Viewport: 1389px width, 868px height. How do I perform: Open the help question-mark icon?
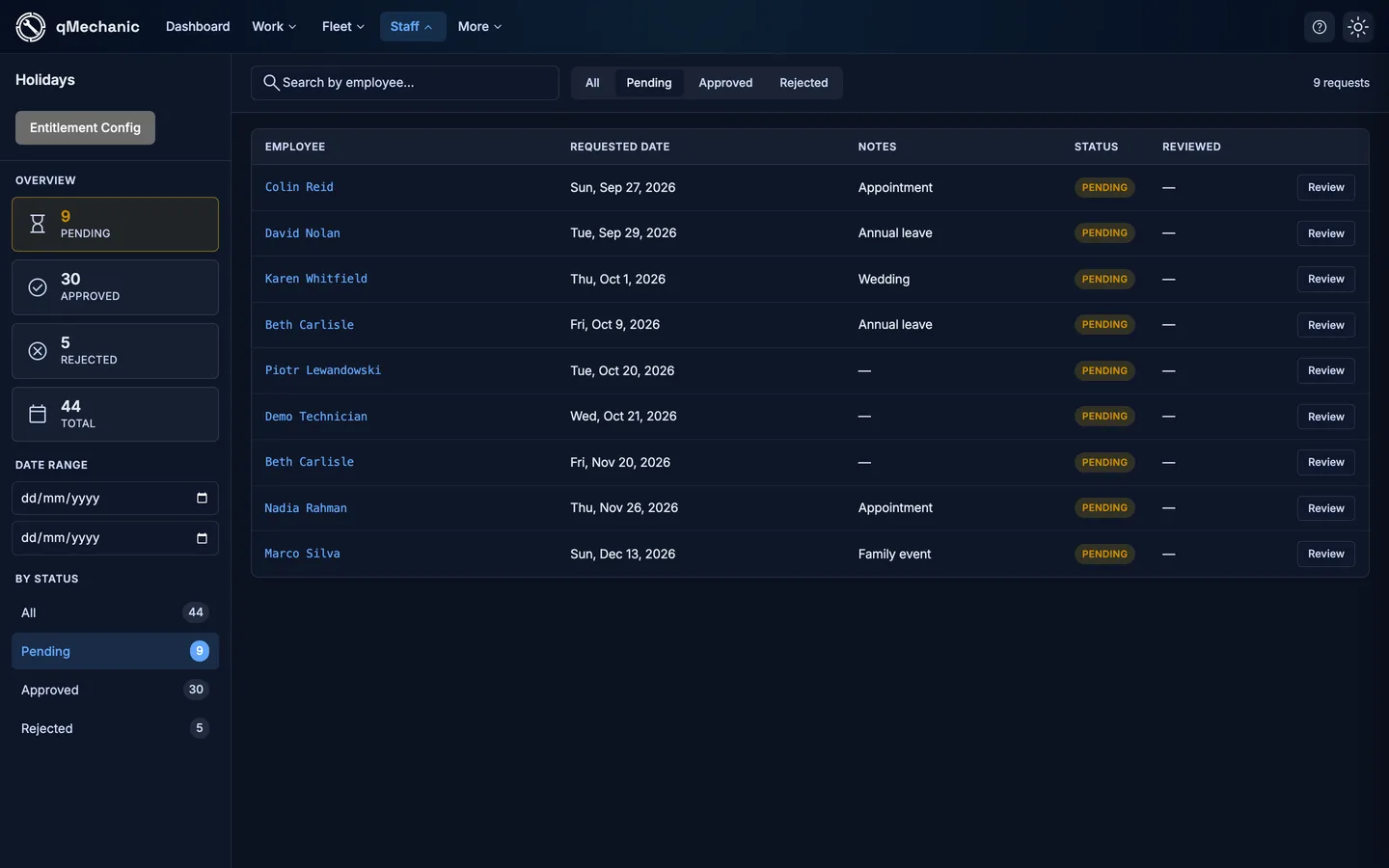point(1320,27)
